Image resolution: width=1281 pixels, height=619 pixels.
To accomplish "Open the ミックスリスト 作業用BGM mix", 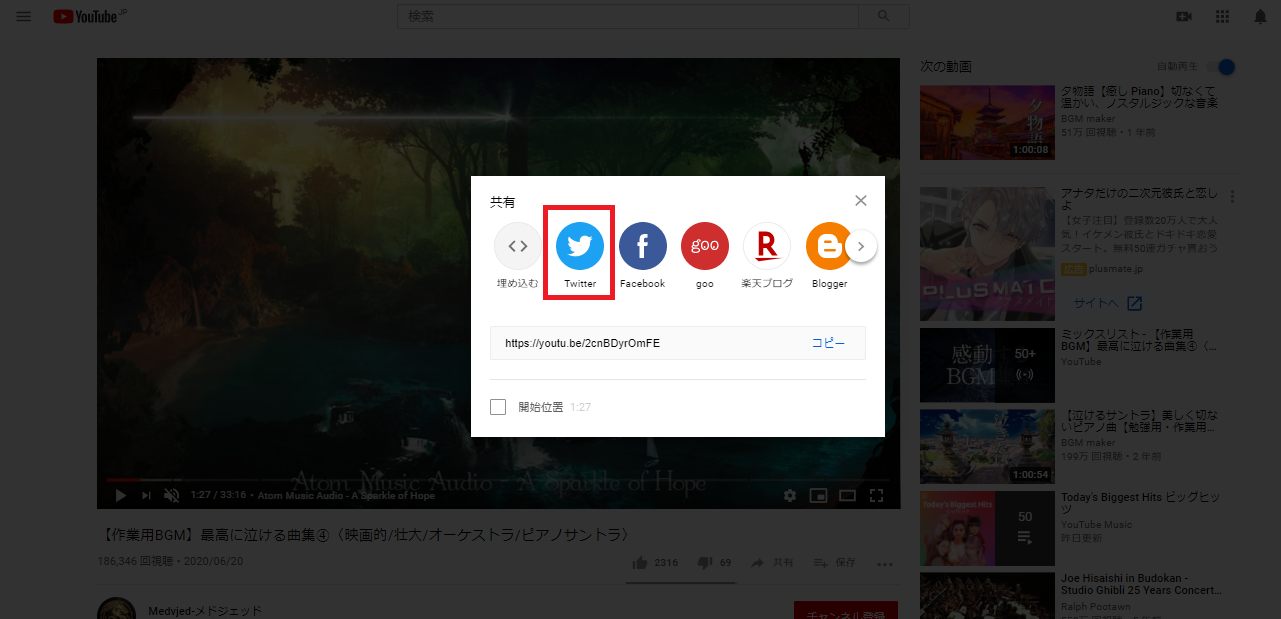I will point(1138,340).
